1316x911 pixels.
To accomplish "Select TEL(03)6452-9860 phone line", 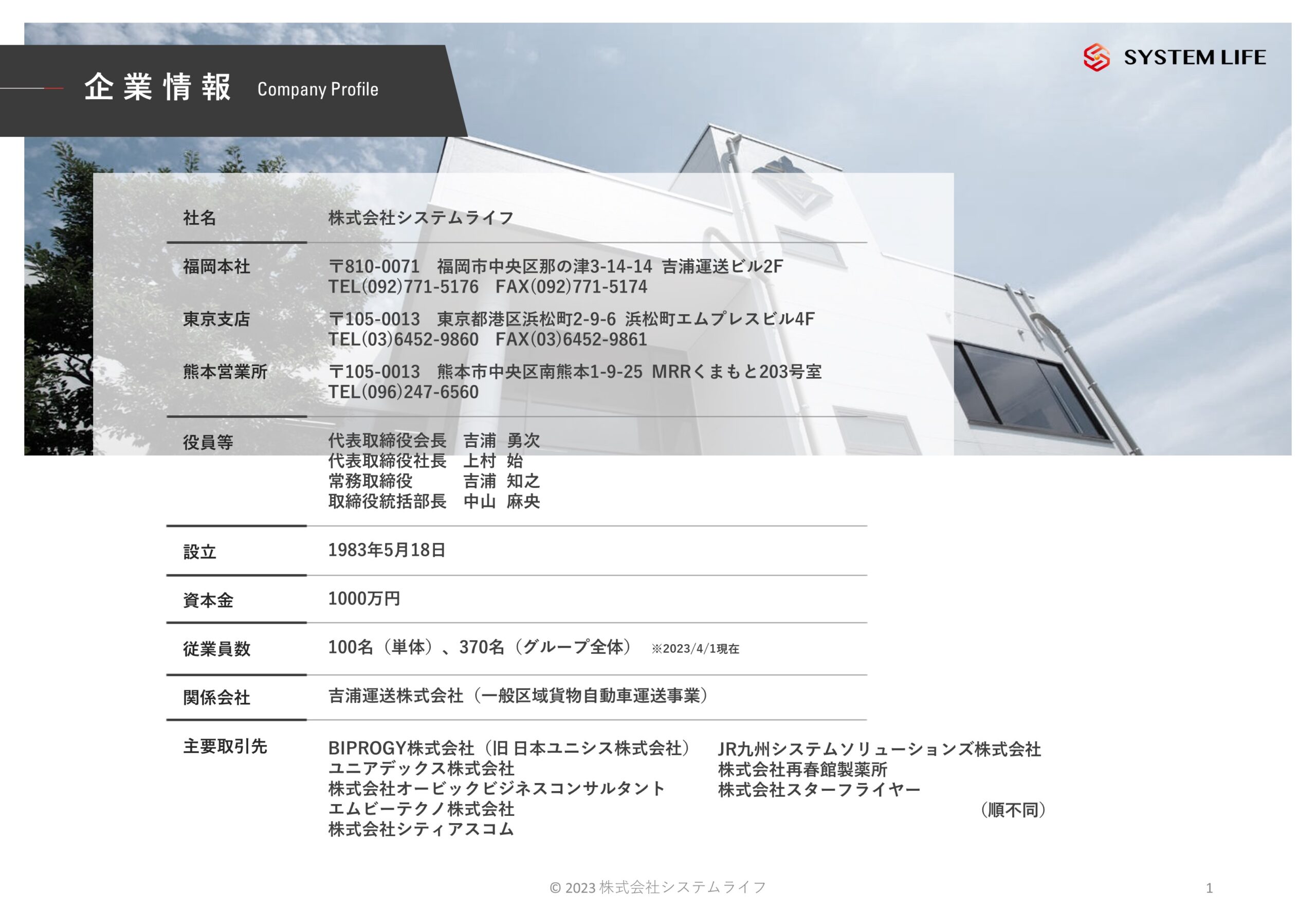I will pyautogui.click(x=487, y=339).
